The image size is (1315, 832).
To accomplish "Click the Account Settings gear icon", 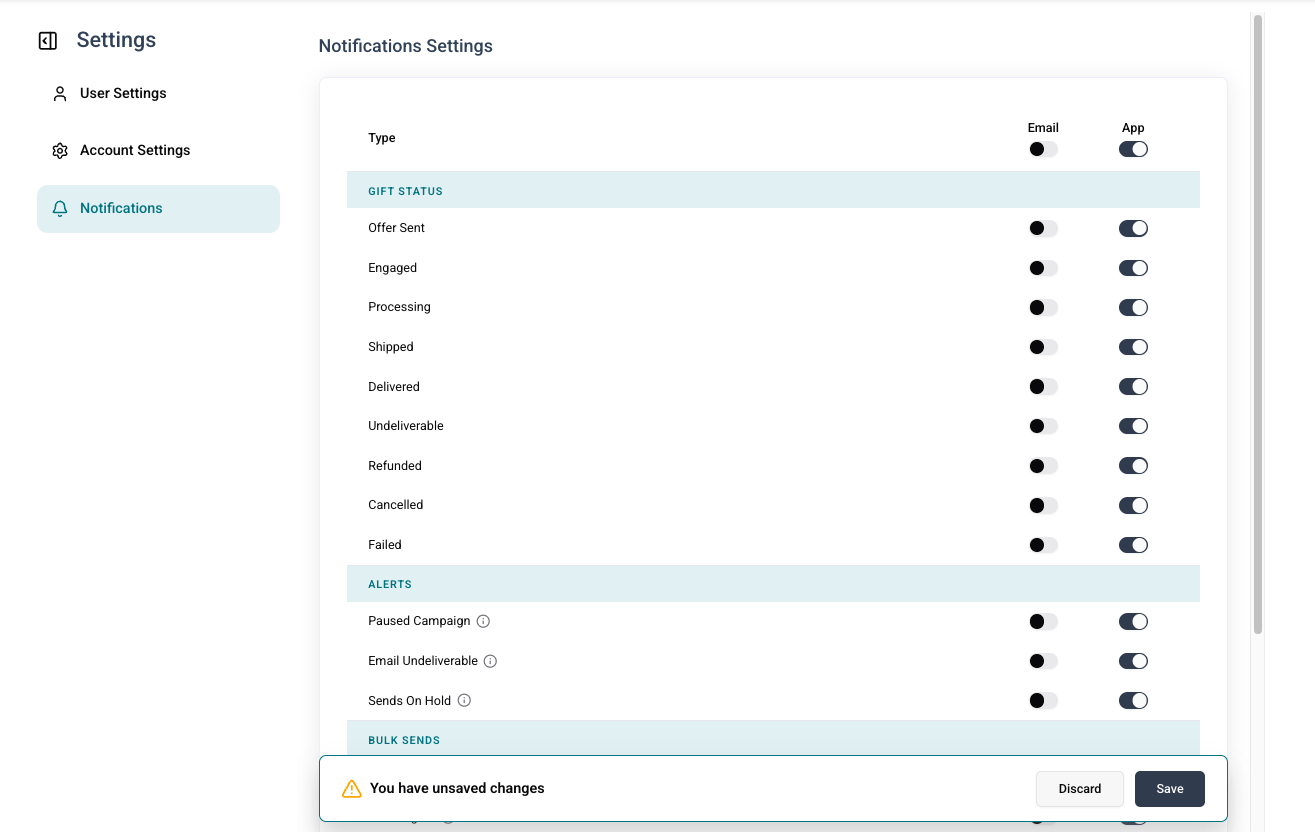I will (x=60, y=151).
